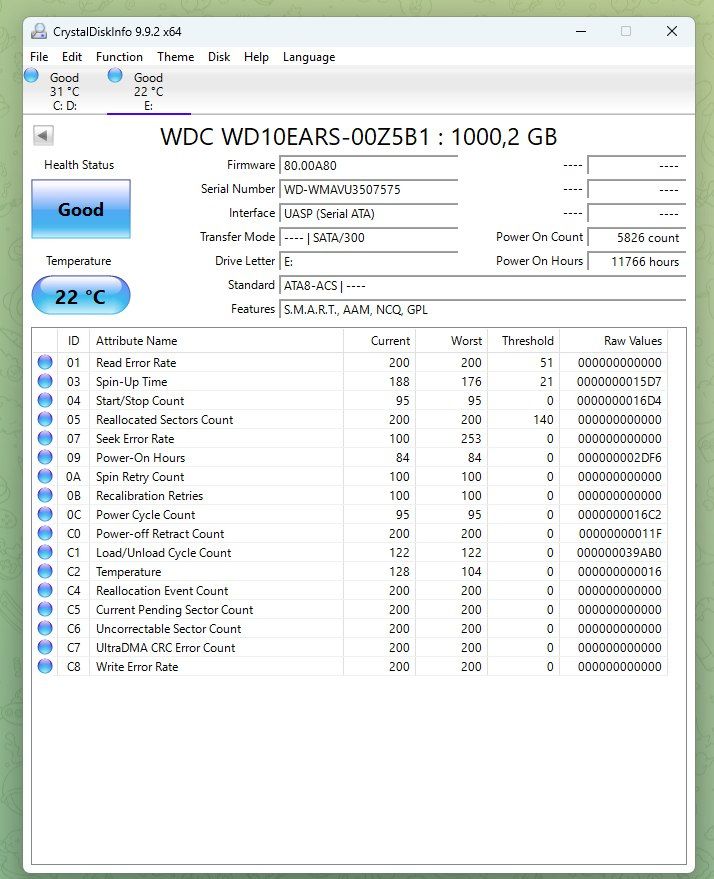Click raw value '0000000015D7'
Viewport: 714px width, 879px height.
[x=619, y=382]
